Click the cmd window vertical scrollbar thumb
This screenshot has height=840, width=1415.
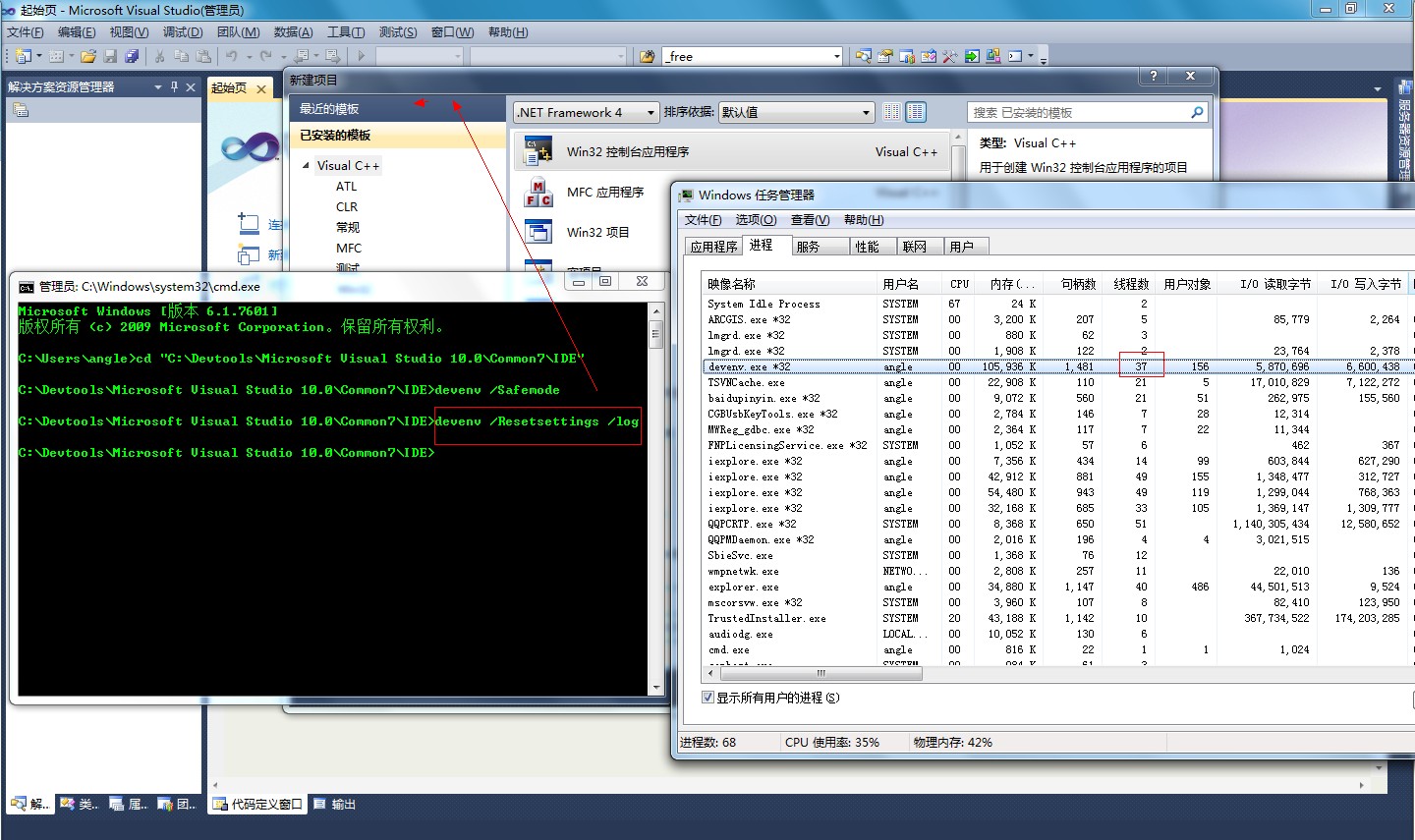click(655, 334)
